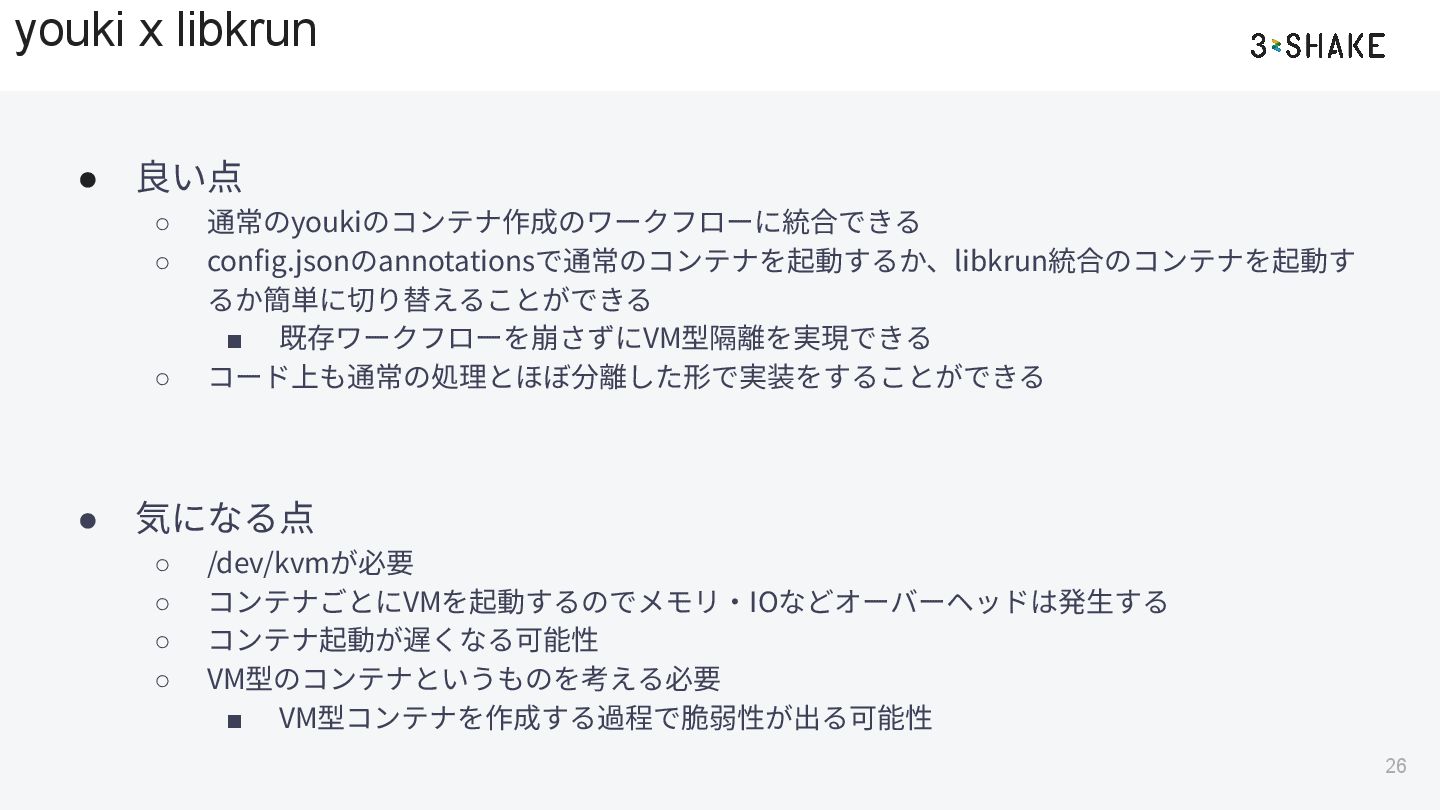Click the line about メモリ・IOなどオーバーヘッド
The image size is (1440, 810).
pyautogui.click(x=687, y=602)
